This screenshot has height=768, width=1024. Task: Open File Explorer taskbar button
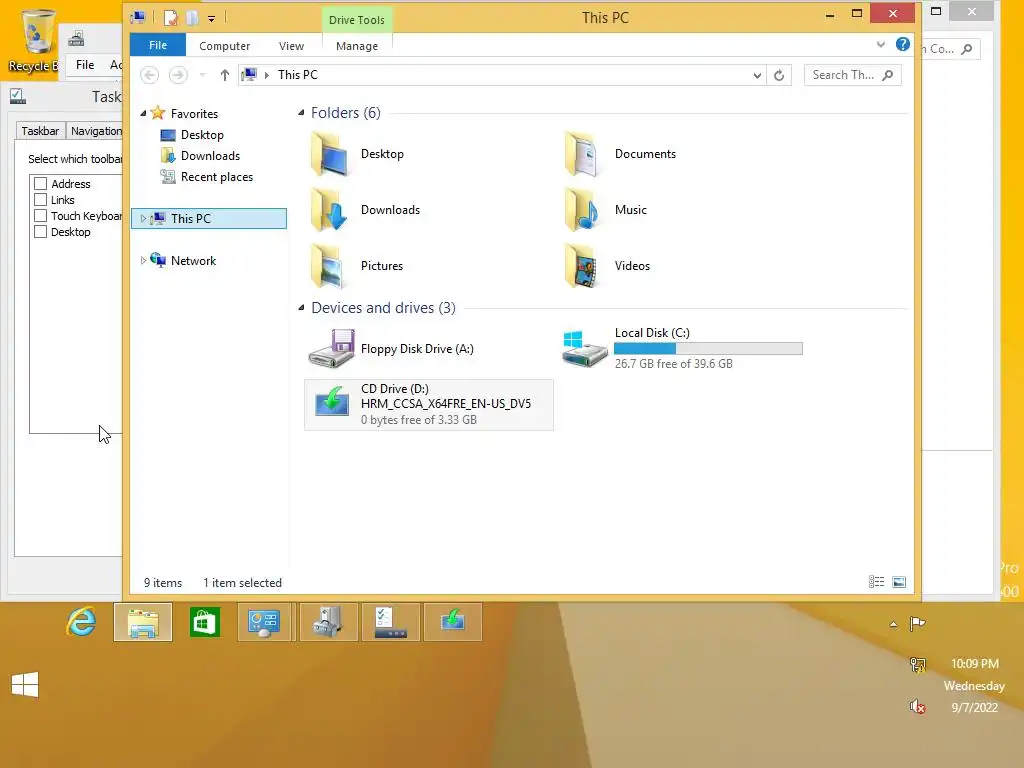(x=143, y=622)
